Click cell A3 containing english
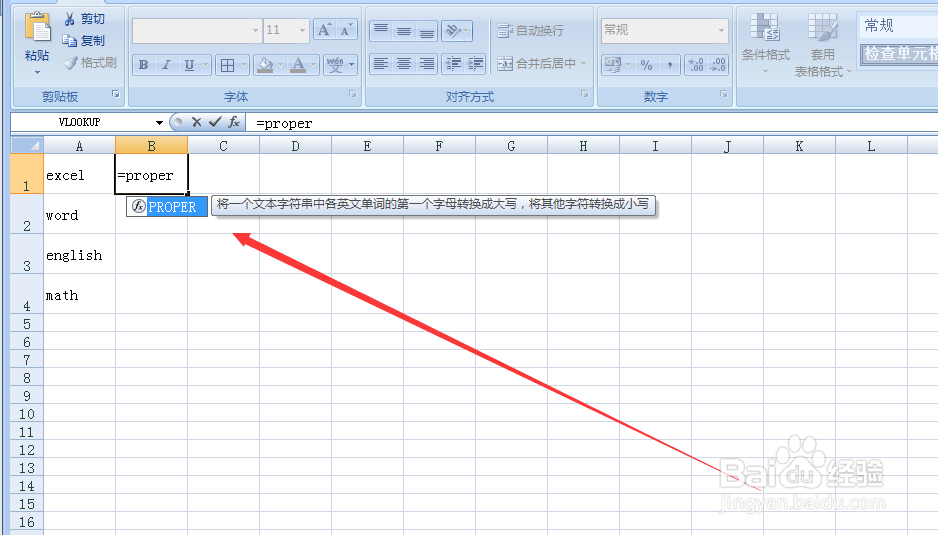This screenshot has width=938, height=535. coord(79,254)
